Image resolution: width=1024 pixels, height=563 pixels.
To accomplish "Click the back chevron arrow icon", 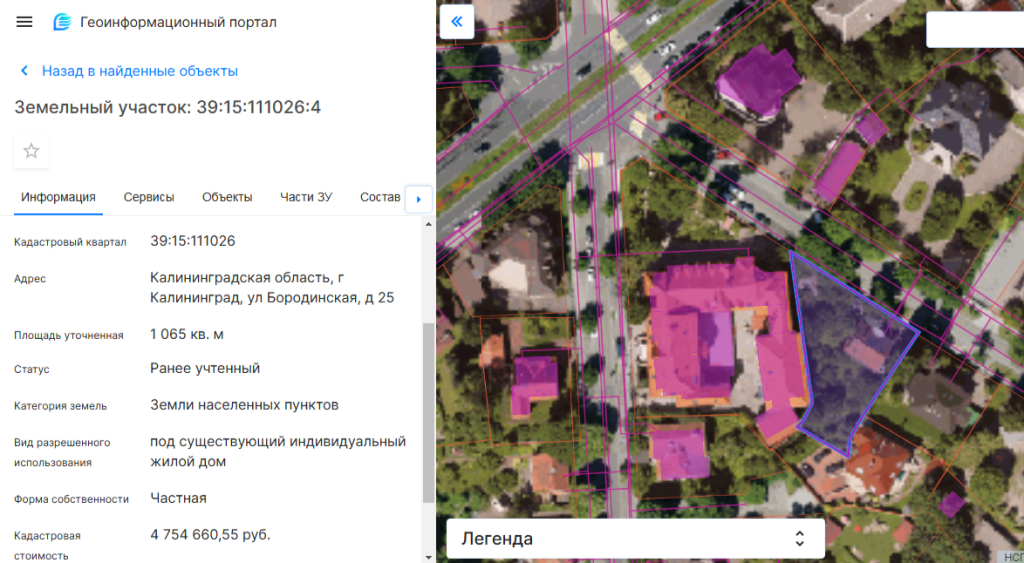I will pos(24,71).
